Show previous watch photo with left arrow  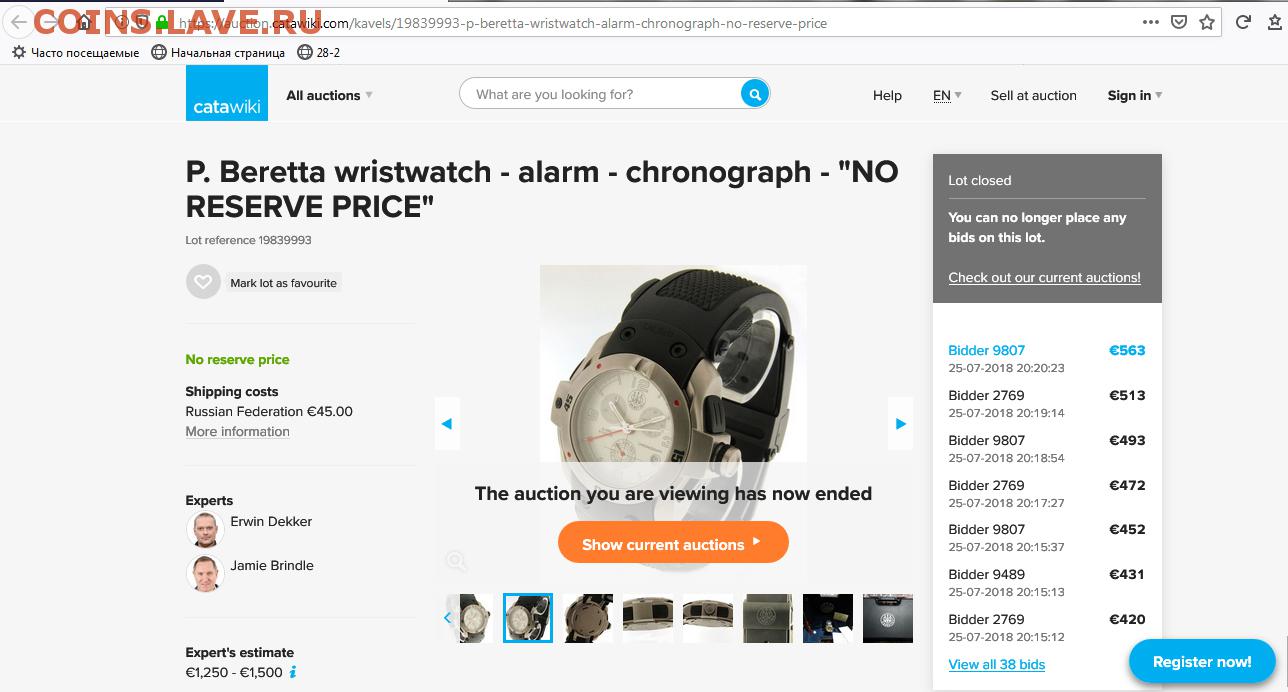click(447, 424)
